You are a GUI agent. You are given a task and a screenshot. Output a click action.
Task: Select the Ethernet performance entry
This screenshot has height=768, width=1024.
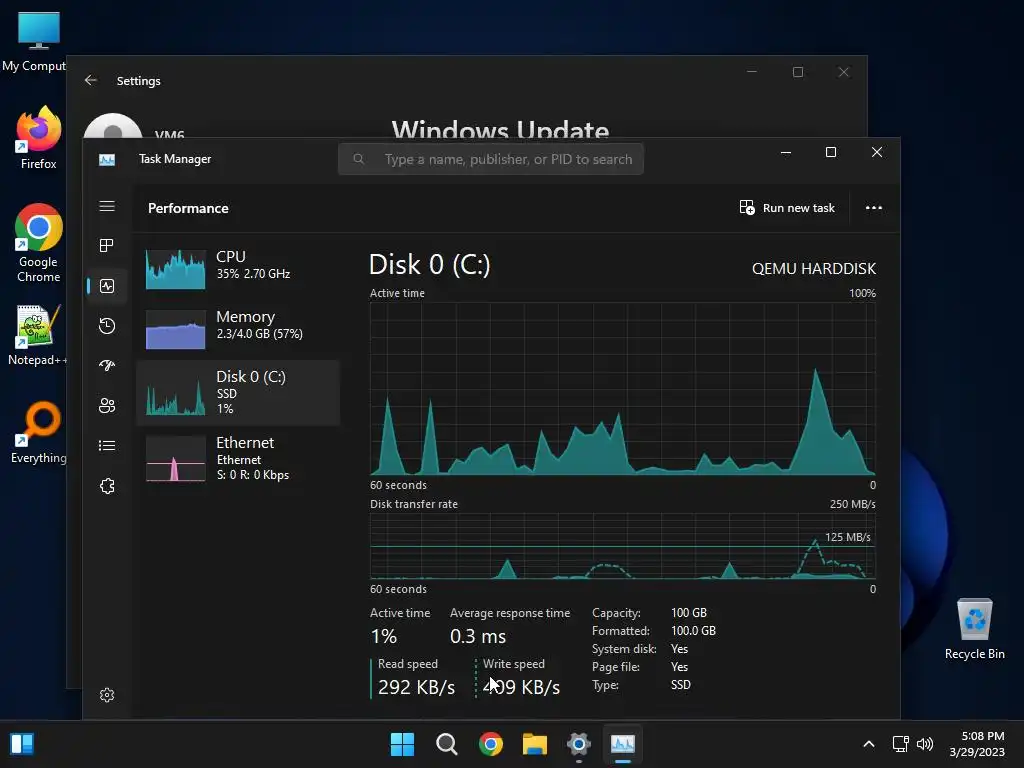point(238,458)
